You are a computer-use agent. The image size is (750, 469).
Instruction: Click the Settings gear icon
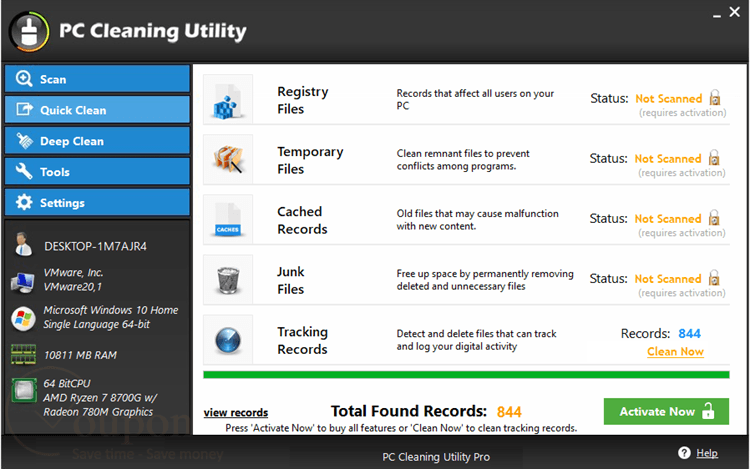[24, 202]
